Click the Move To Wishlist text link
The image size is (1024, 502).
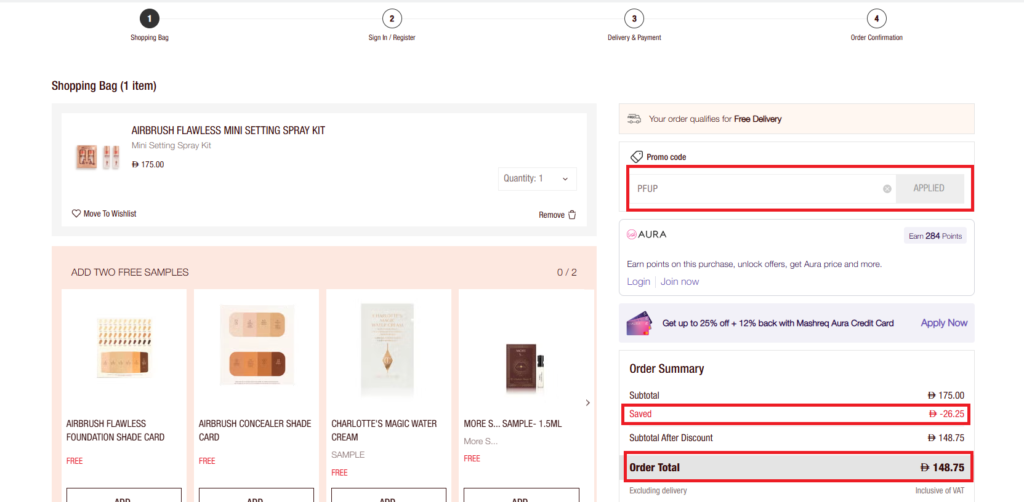tap(110, 213)
